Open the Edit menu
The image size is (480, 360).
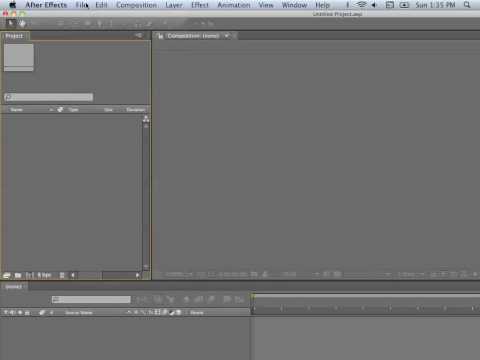click(x=101, y=5)
